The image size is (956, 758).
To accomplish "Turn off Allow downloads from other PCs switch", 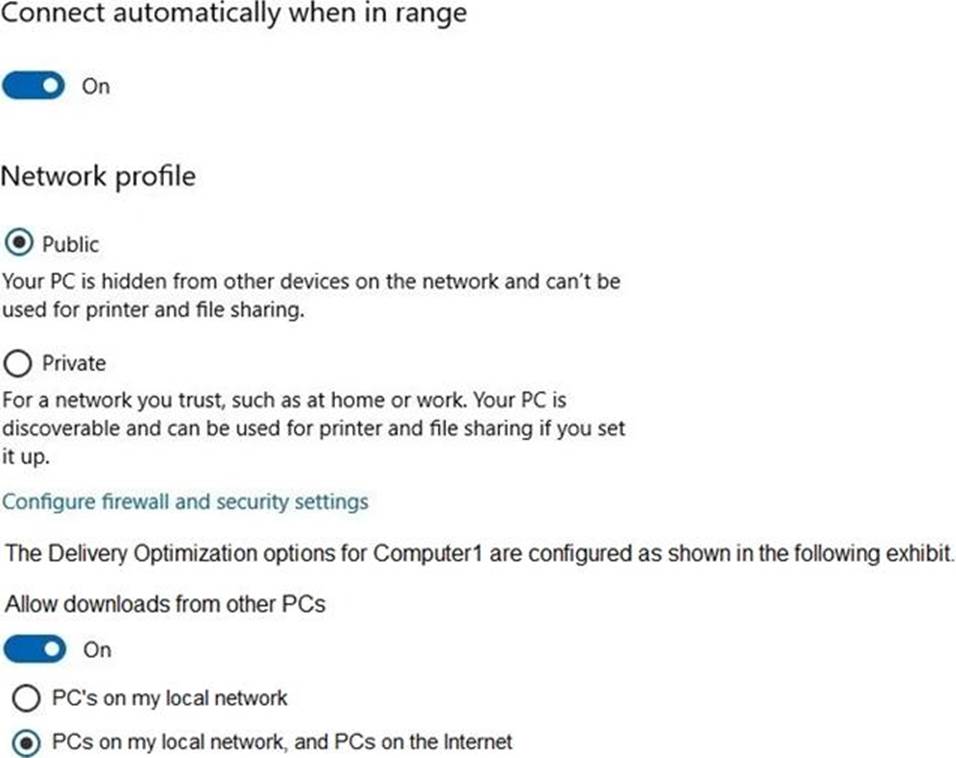I will tap(34, 650).
